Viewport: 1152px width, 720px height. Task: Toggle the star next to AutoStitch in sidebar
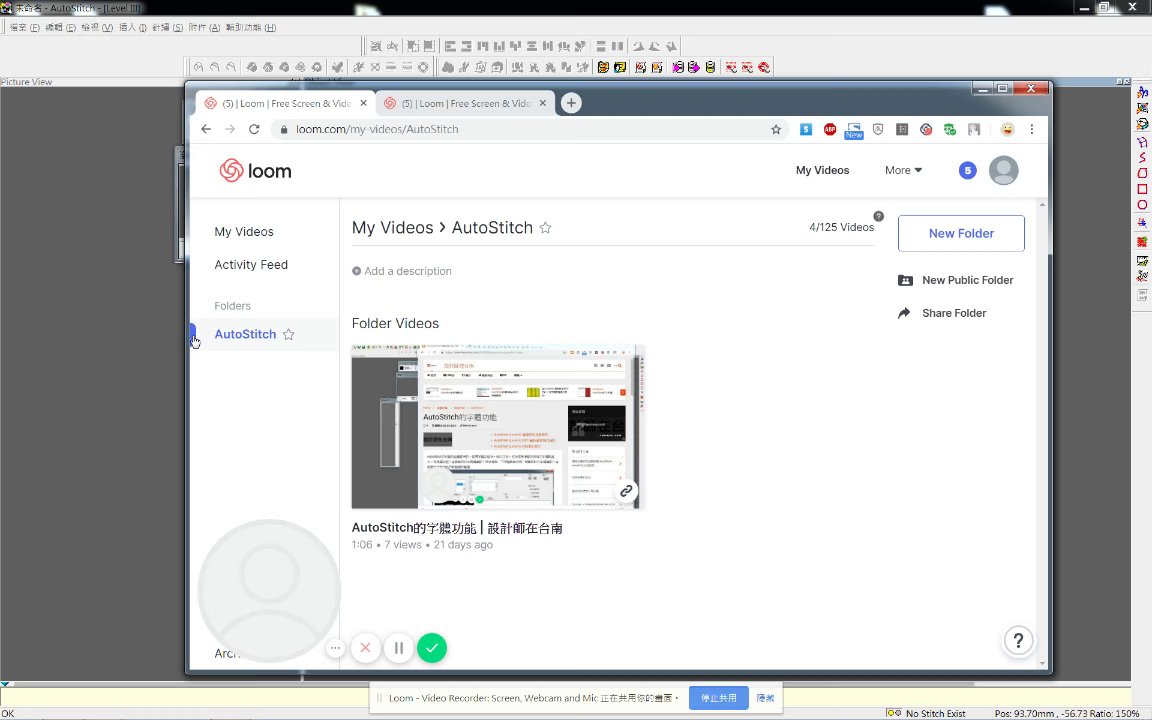[289, 334]
